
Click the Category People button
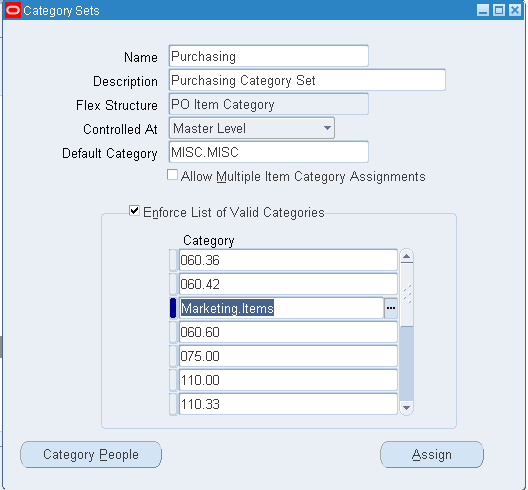click(x=91, y=455)
